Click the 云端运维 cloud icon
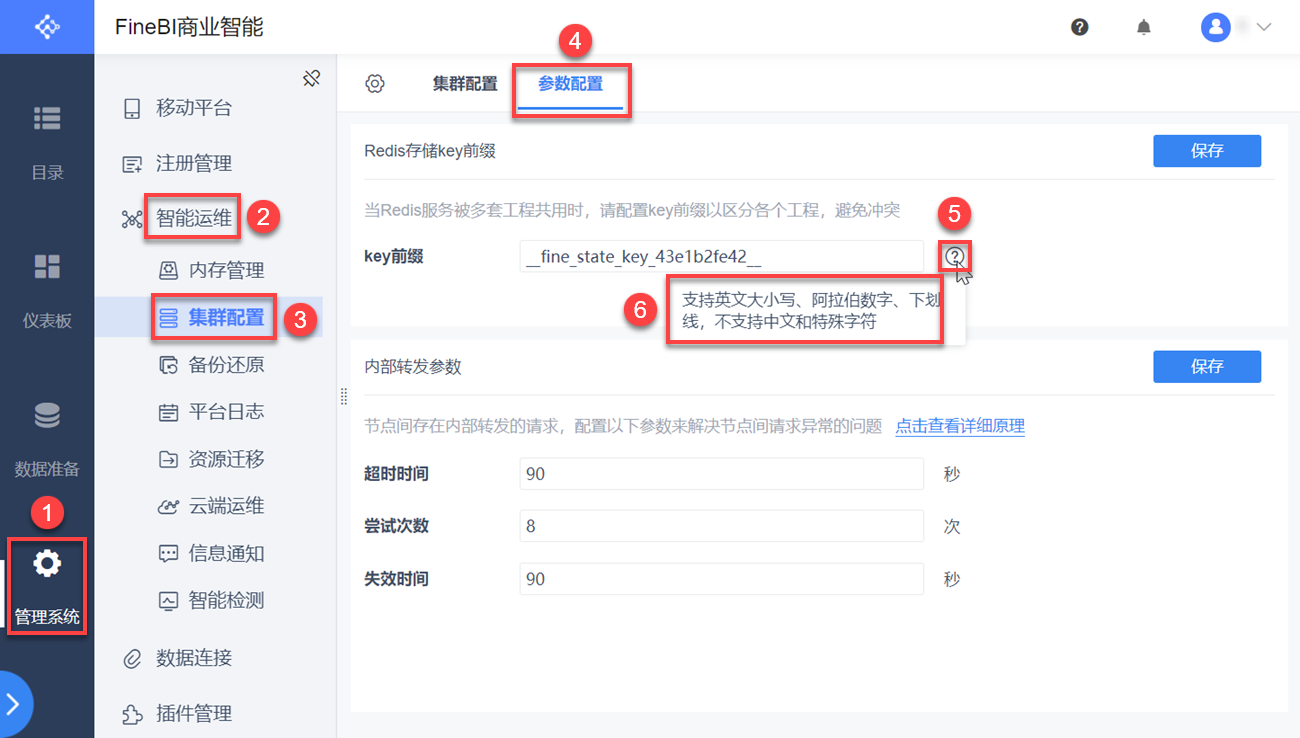Screen dimensions: 1300x738 pyautogui.click(x=169, y=507)
